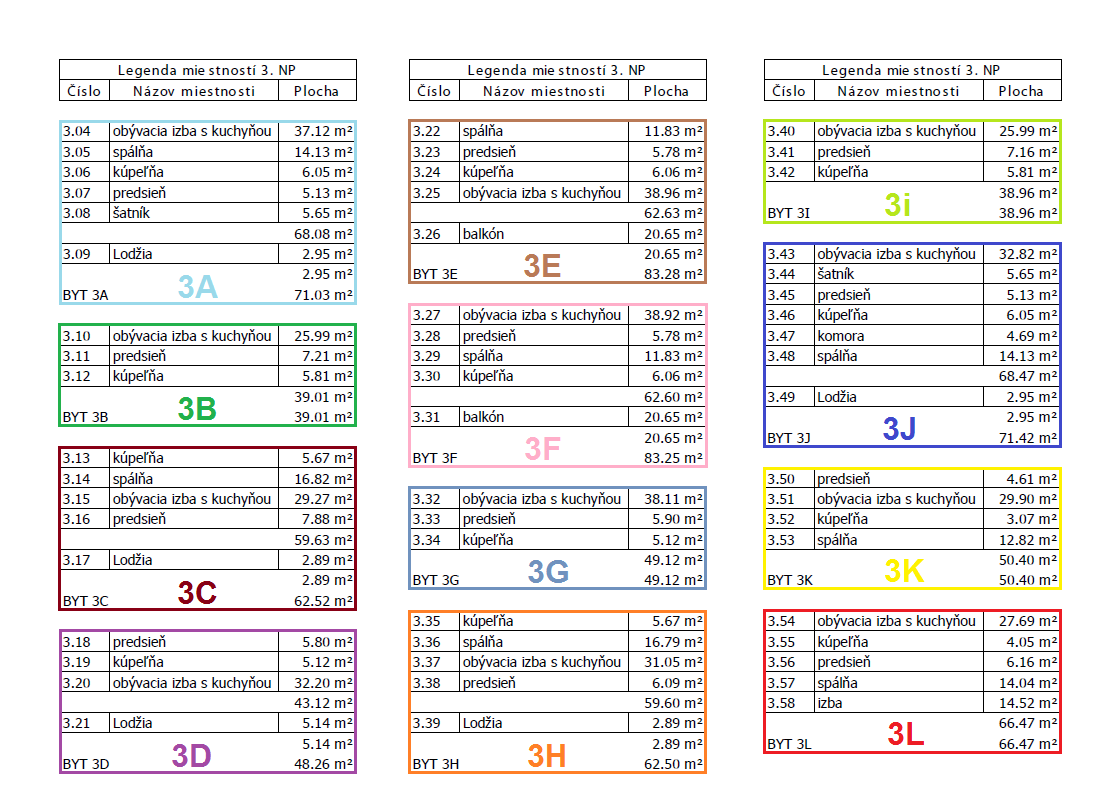This screenshot has height=792, width=1114.
Task: Click the orange 3H apartment label
Action: (x=547, y=756)
